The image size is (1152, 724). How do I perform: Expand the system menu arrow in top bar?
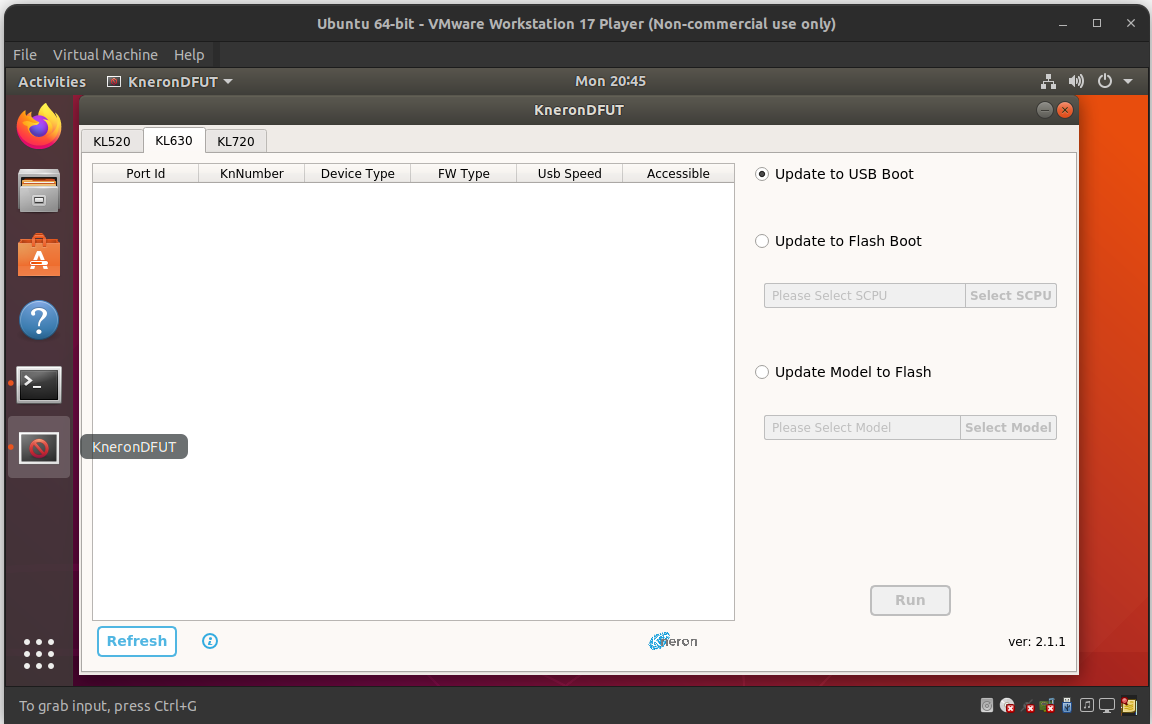point(1128,82)
